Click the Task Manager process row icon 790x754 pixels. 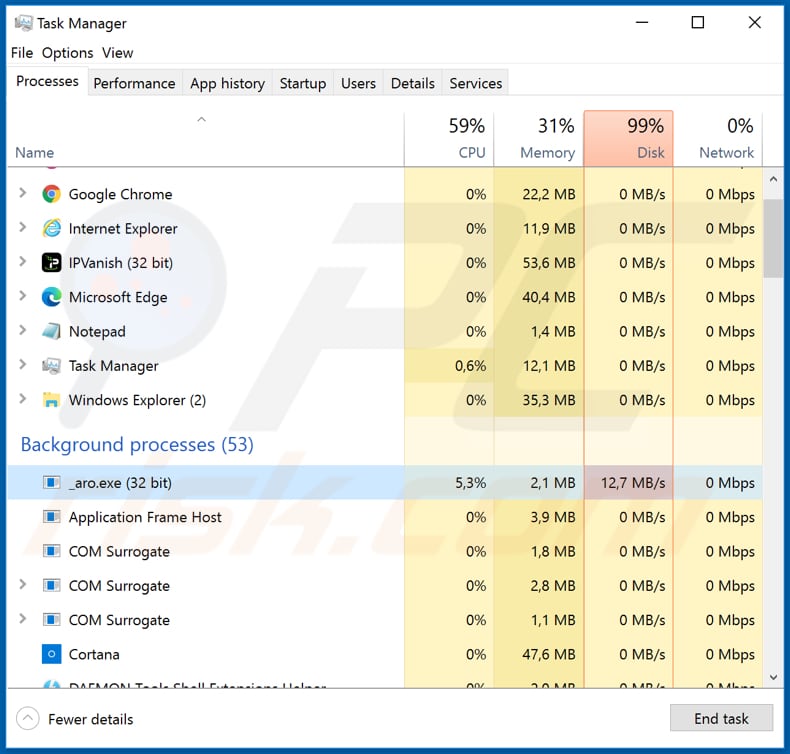[51, 366]
